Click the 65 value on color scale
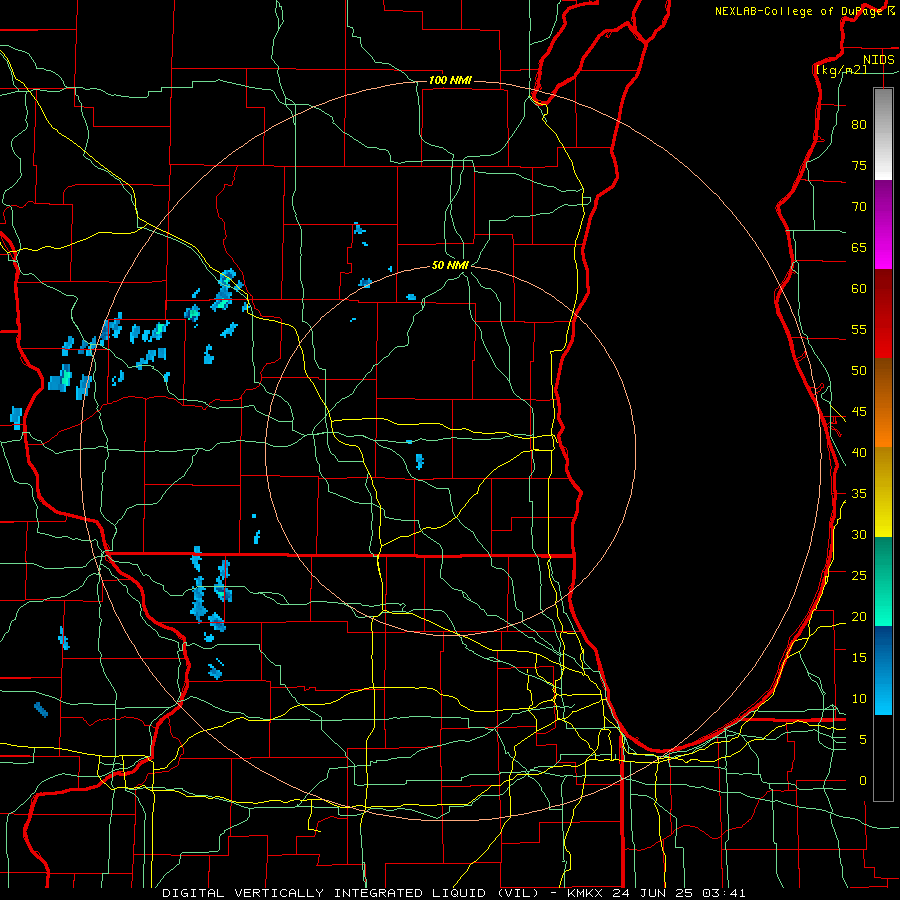Image resolution: width=900 pixels, height=900 pixels. click(859, 248)
